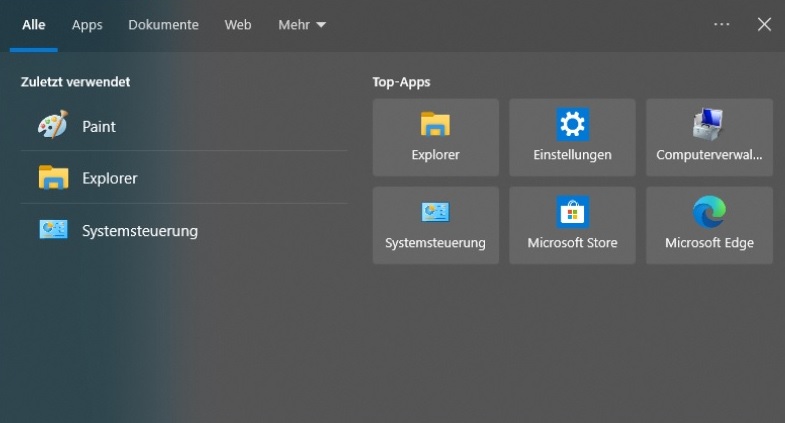
Task: Expand the Mehr dropdown arrow
Action: click(321, 25)
